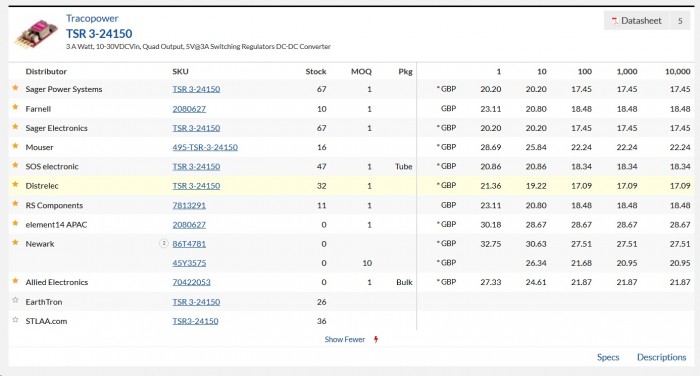Open RS Components SKU 7813291
The height and width of the screenshot is (376, 700).
189,205
